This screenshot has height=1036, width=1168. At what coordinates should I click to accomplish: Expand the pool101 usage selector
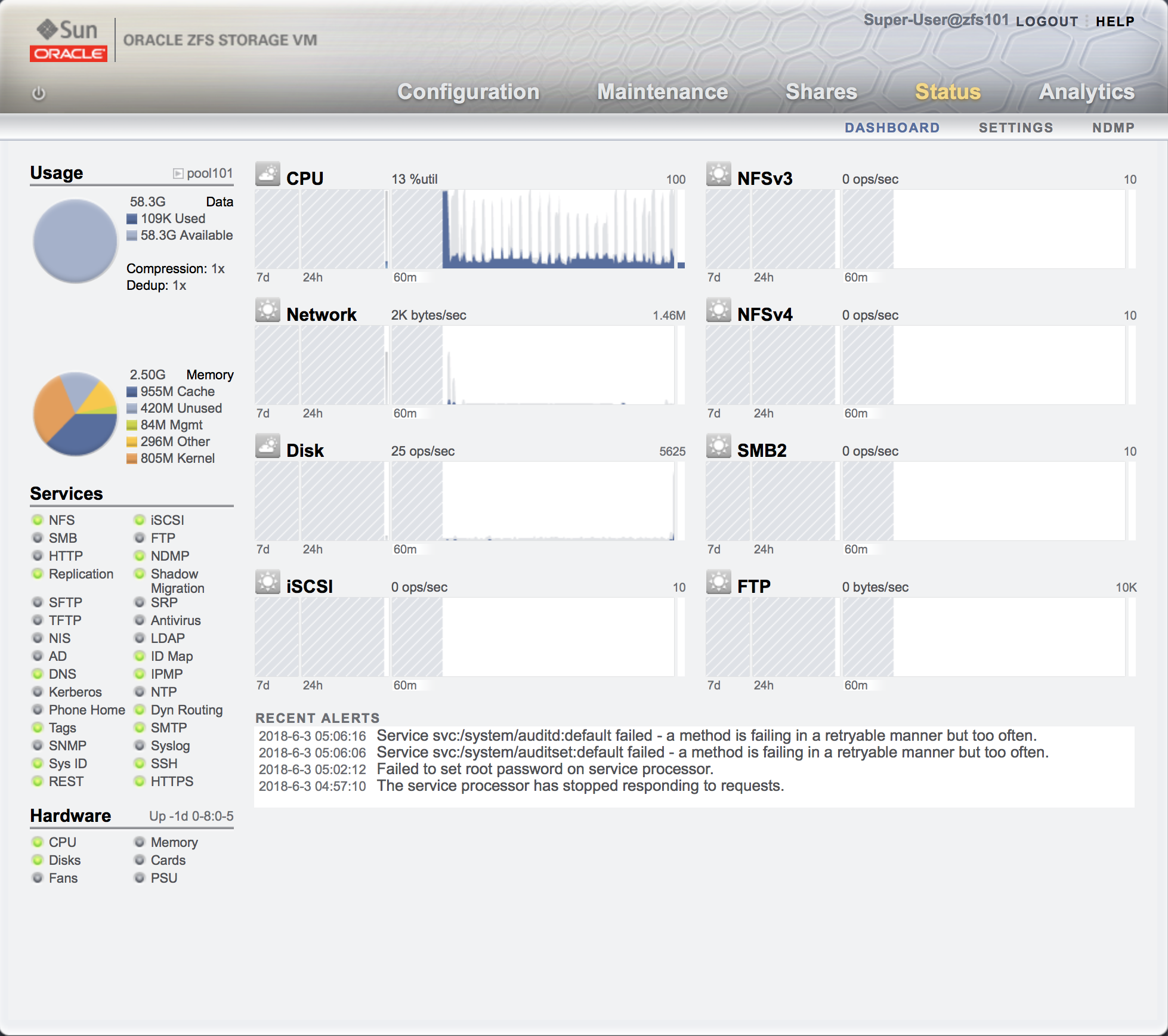tap(178, 174)
